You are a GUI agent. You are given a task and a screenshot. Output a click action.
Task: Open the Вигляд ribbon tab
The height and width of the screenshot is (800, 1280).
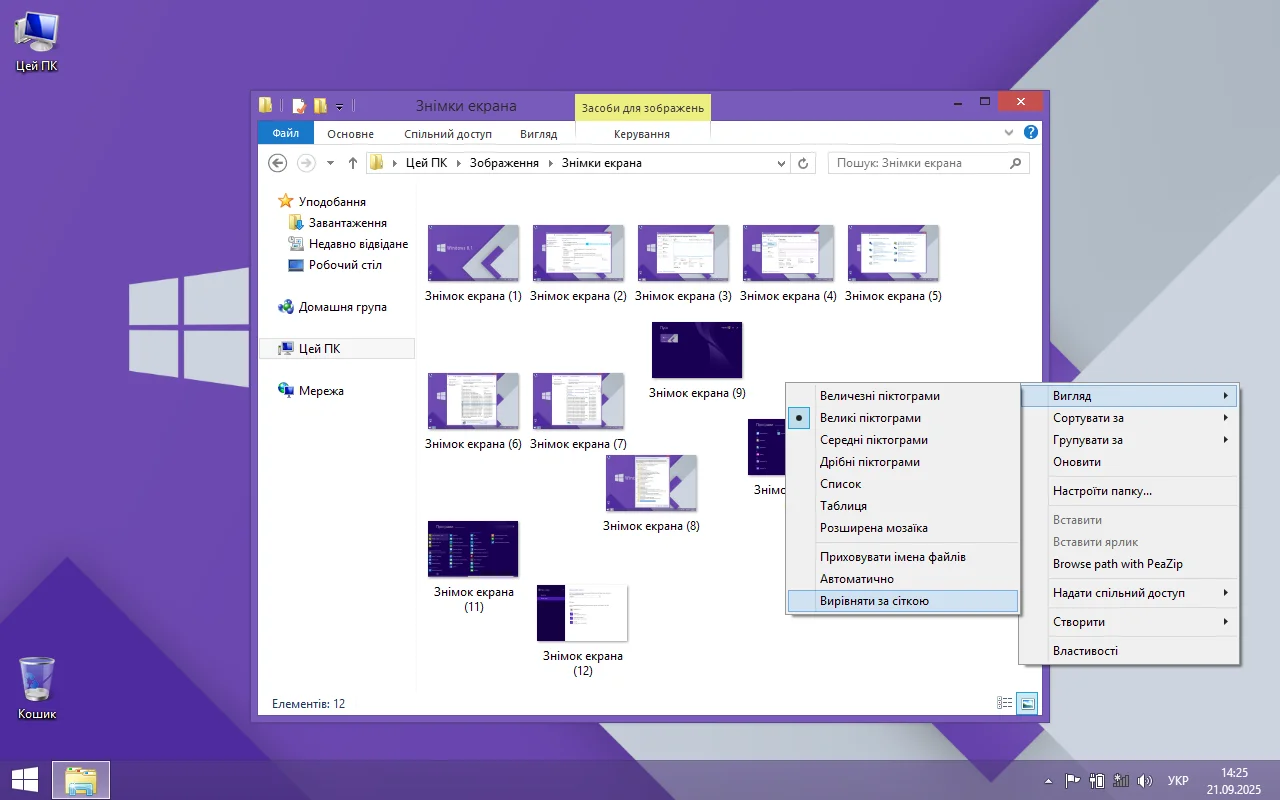coord(538,134)
